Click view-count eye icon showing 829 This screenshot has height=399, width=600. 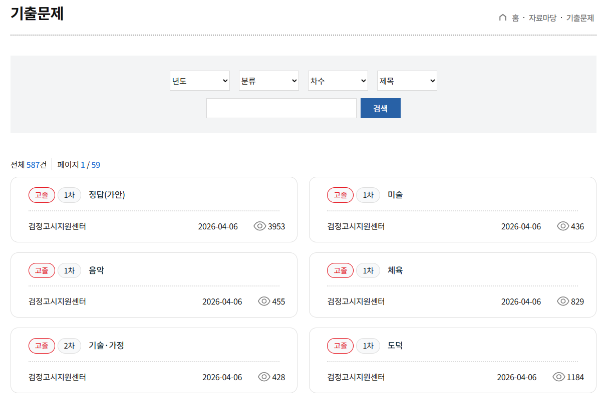pyautogui.click(x=563, y=301)
